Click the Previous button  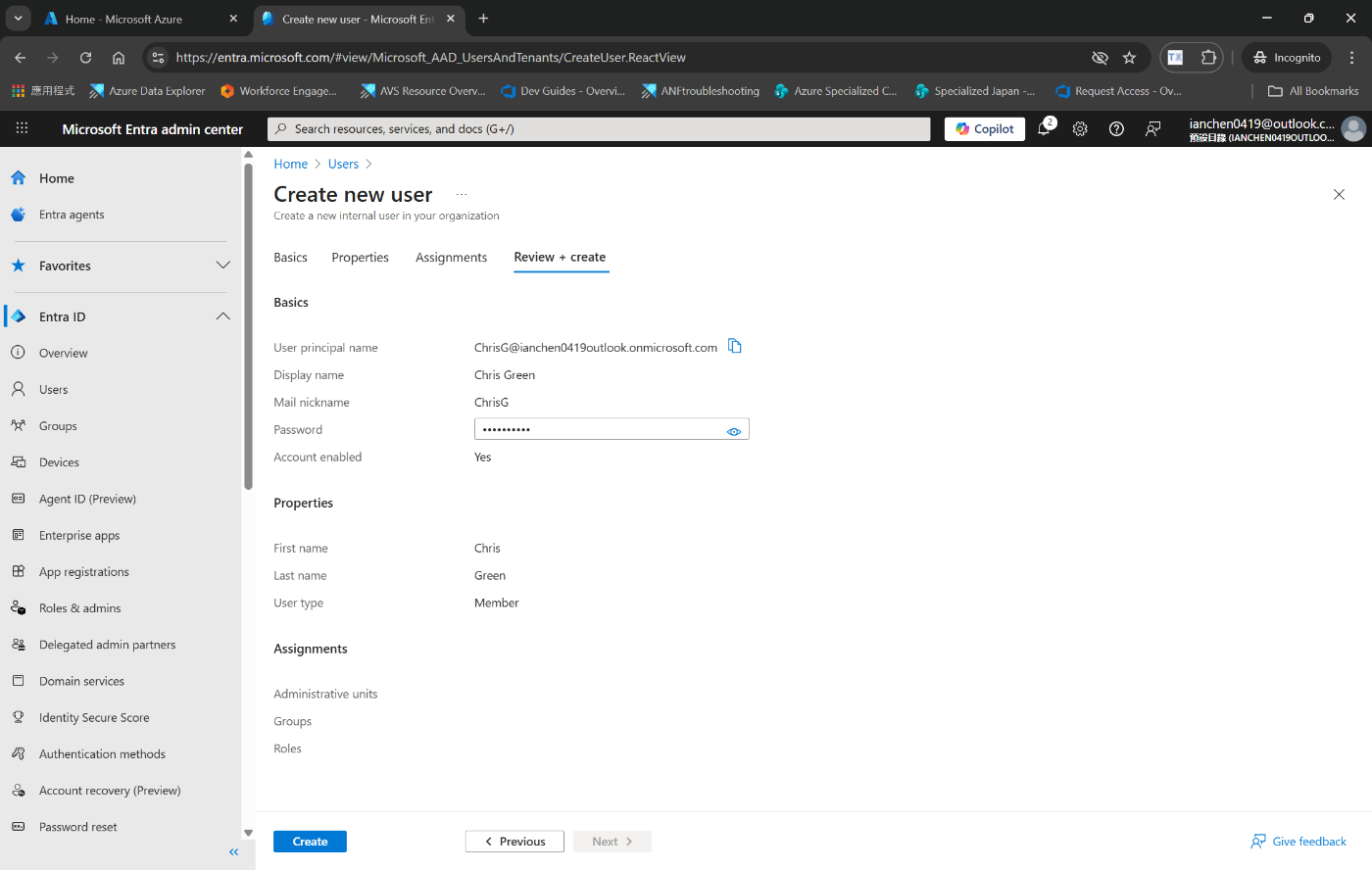point(514,842)
